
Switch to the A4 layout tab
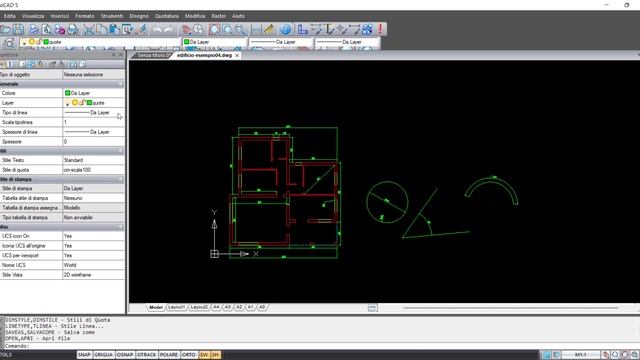[216, 307]
